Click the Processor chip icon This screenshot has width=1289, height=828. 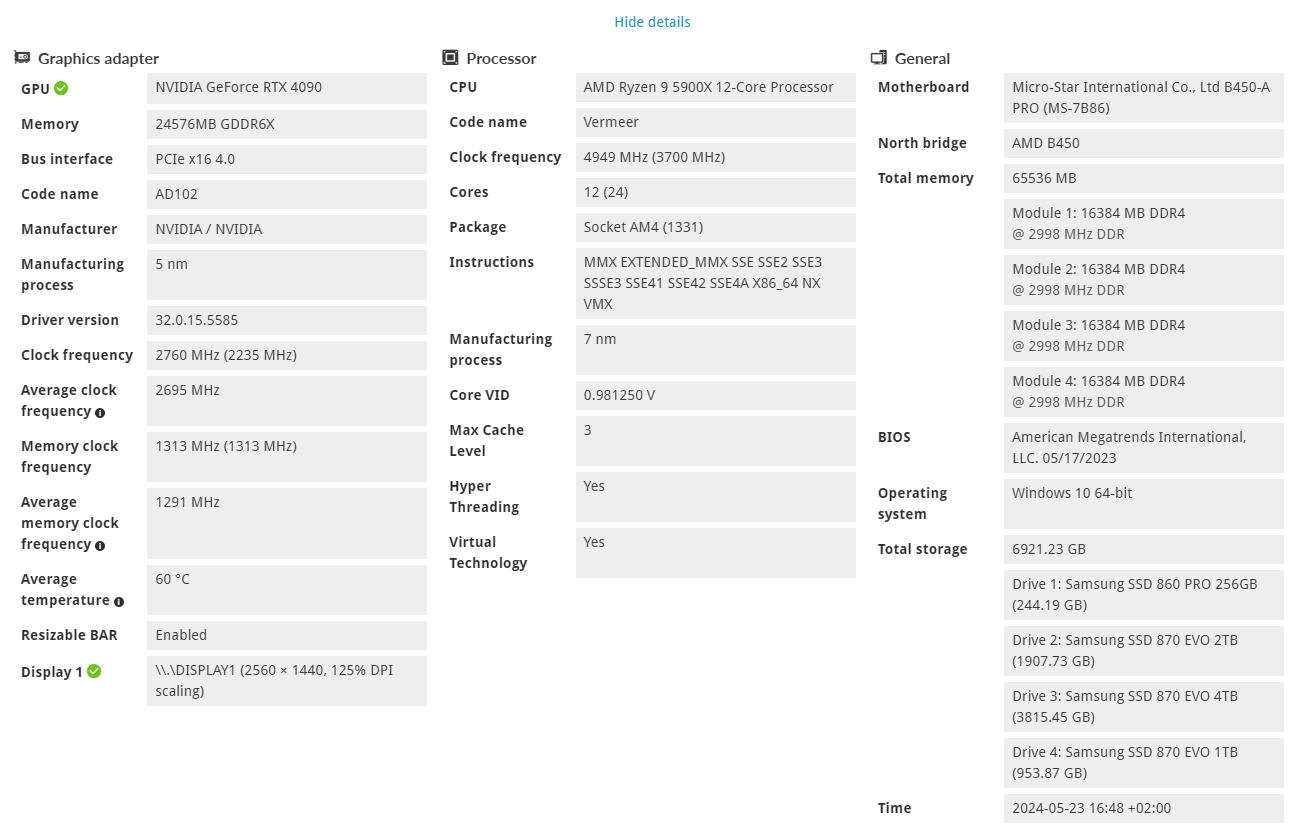450,58
